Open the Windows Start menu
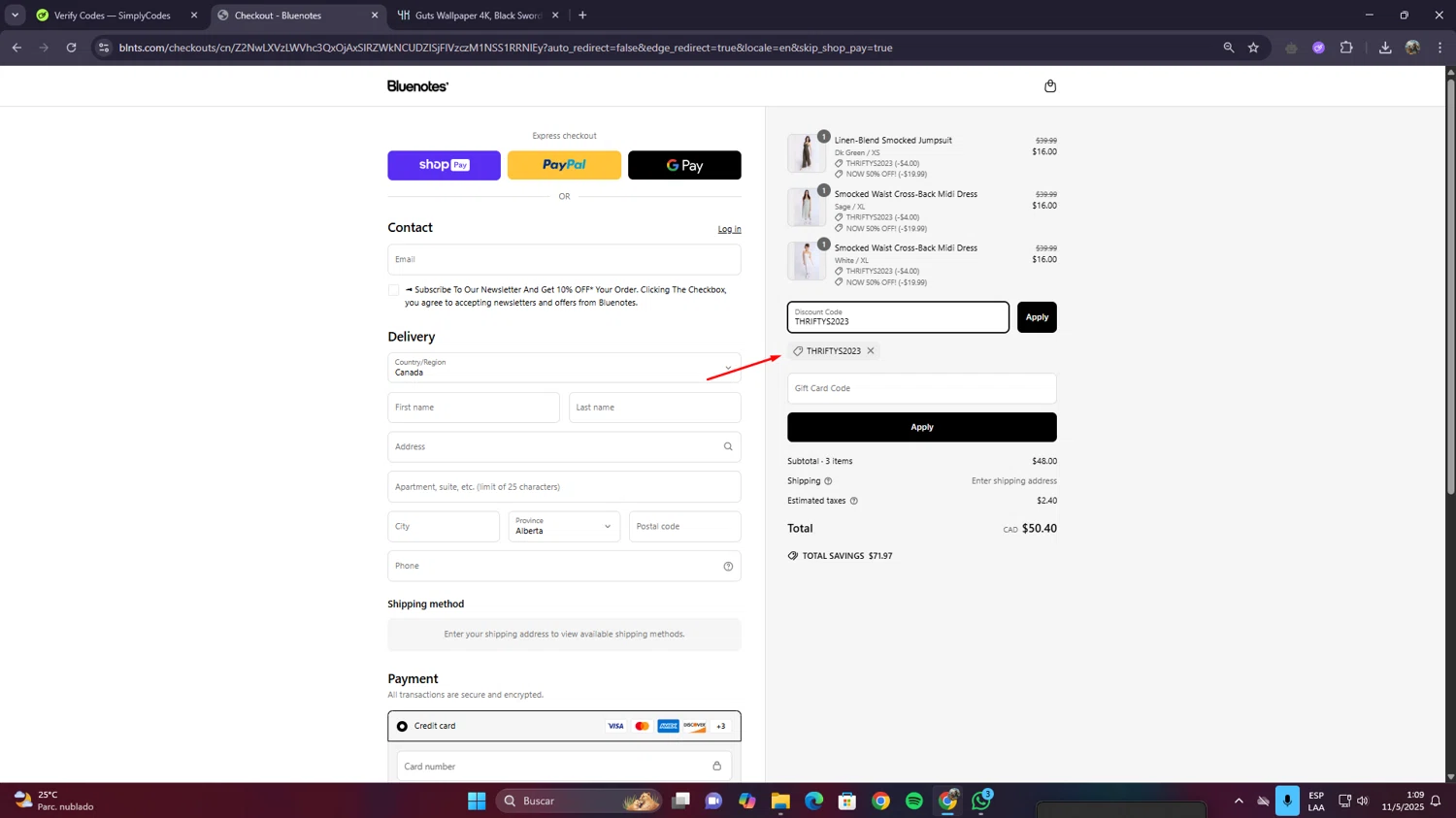The height and width of the screenshot is (818, 1456). [x=477, y=801]
